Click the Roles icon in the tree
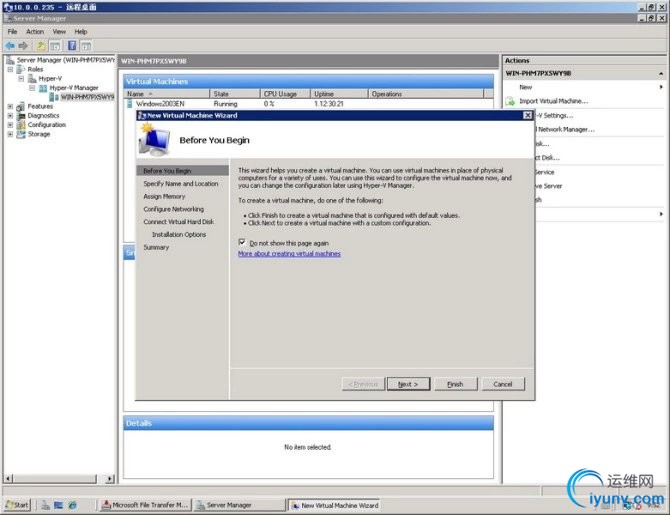 21,69
